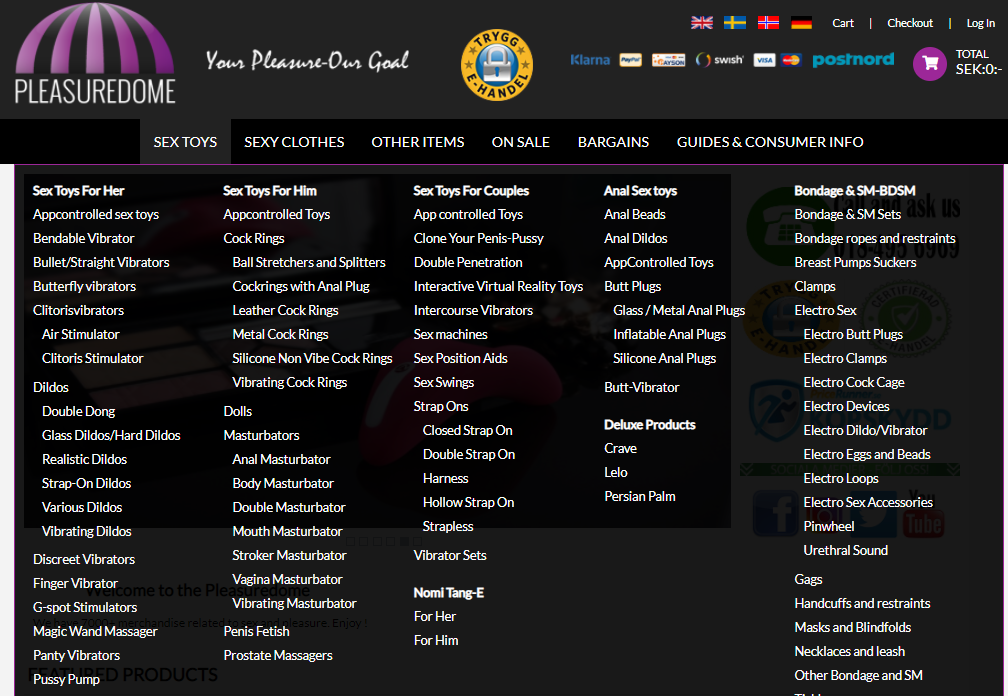The image size is (1008, 696).
Task: Open Finger Vibrator category
Action: (x=75, y=584)
